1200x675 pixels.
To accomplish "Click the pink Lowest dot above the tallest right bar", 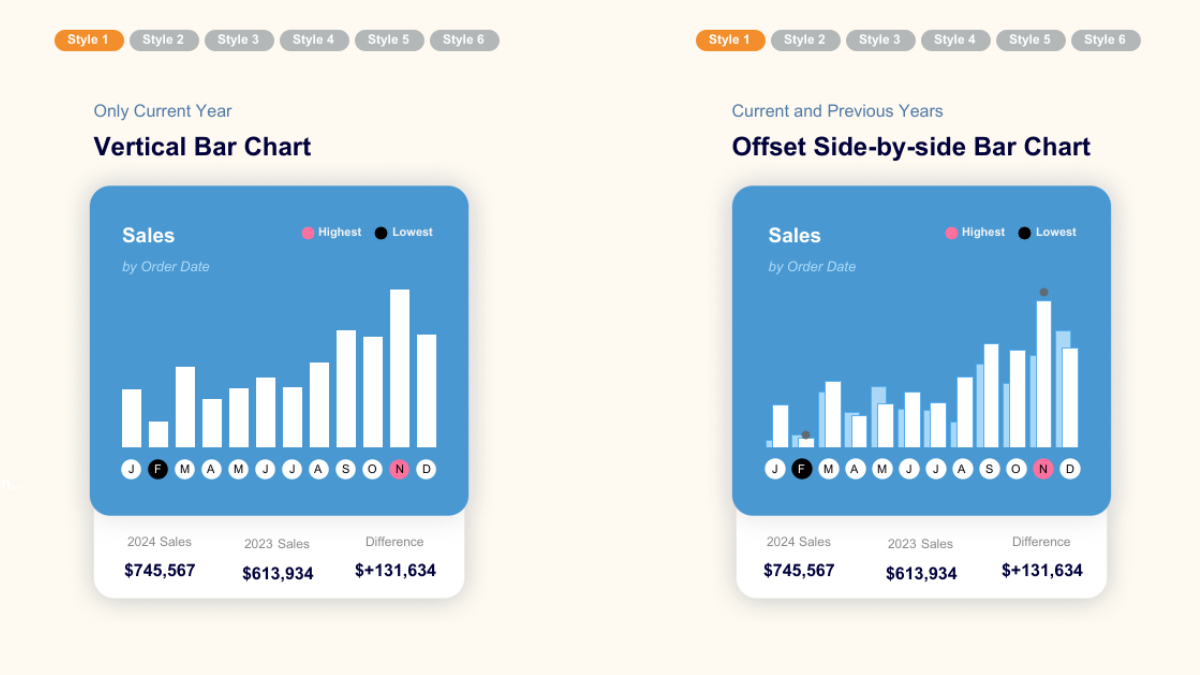I will pos(1043,291).
